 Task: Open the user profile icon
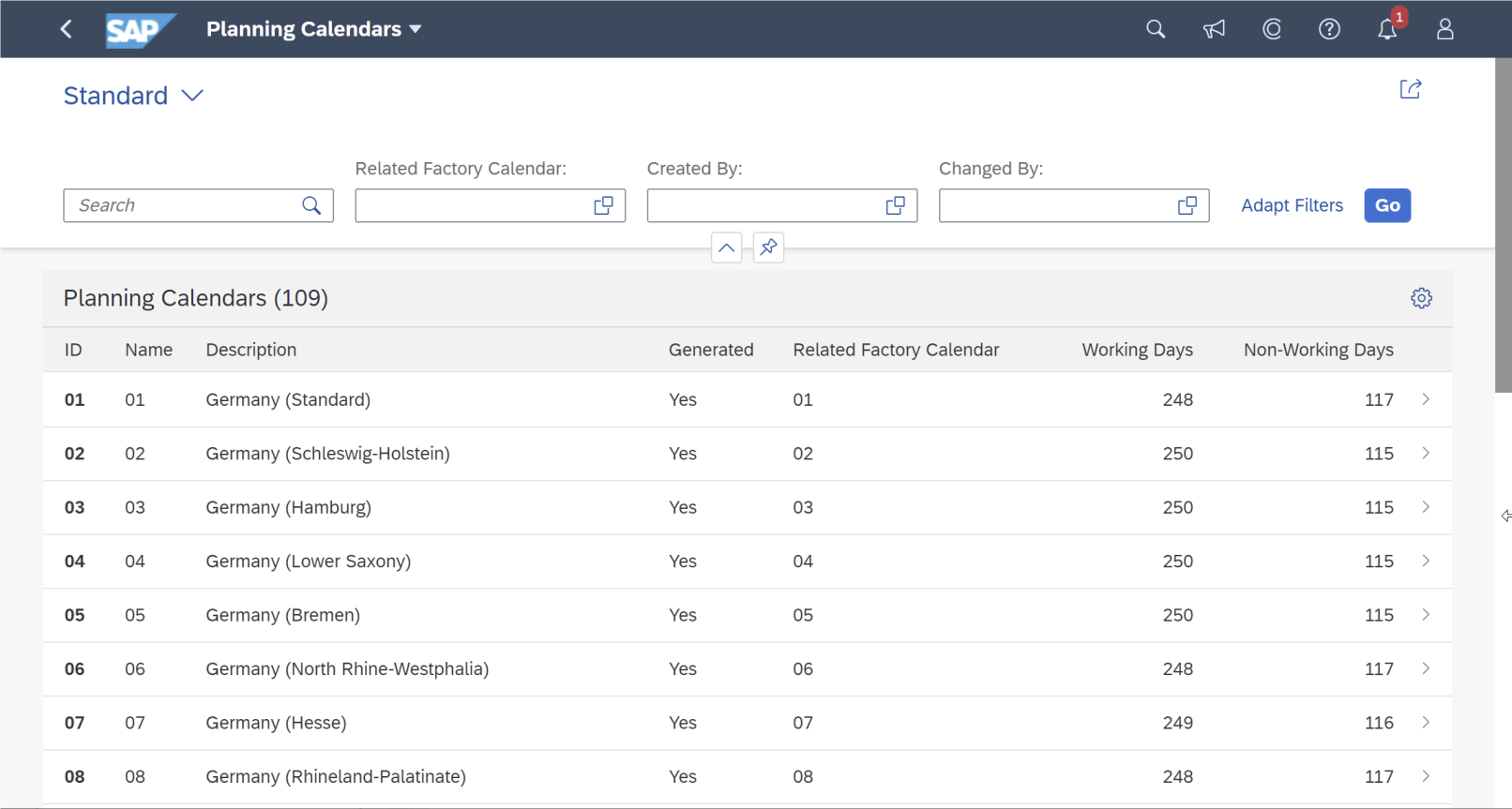pyautogui.click(x=1444, y=29)
